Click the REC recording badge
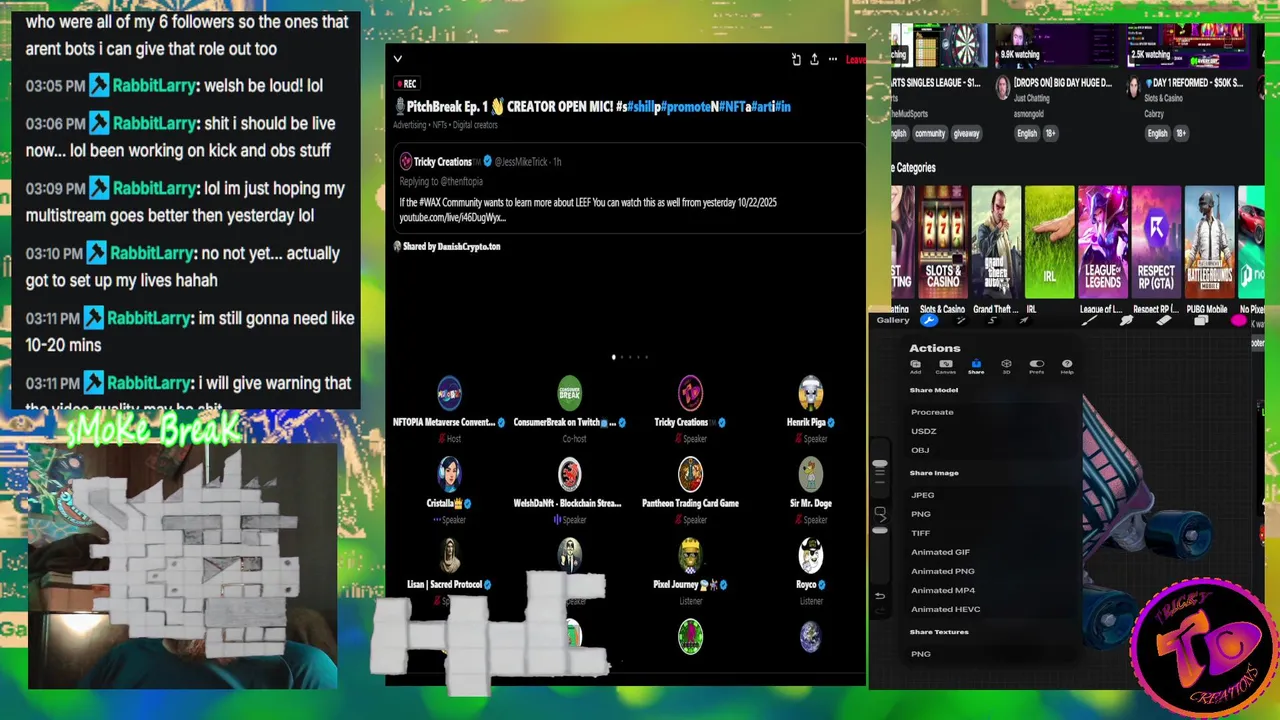This screenshot has width=1280, height=720. (x=406, y=84)
